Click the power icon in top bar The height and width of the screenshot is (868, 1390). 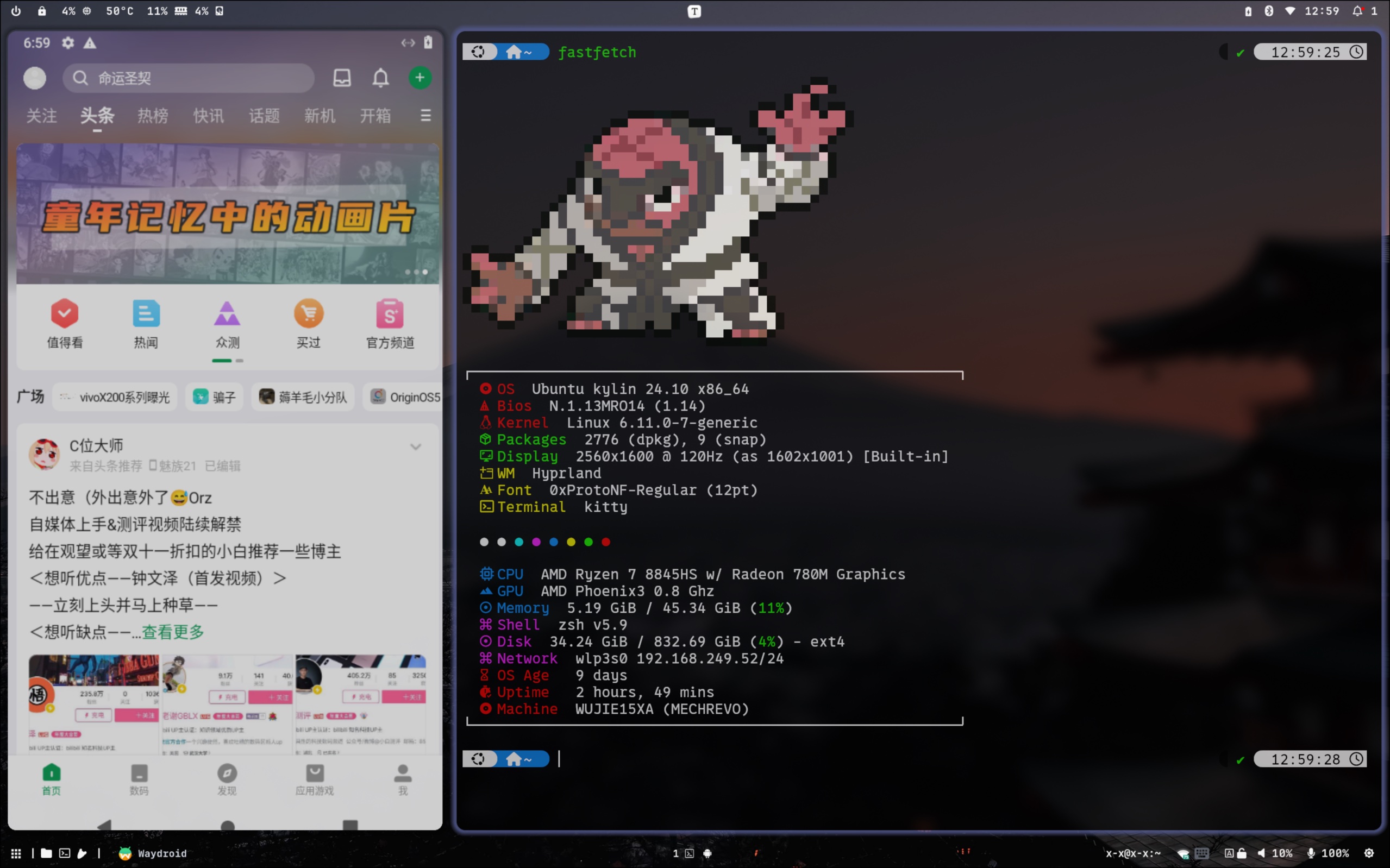16,11
